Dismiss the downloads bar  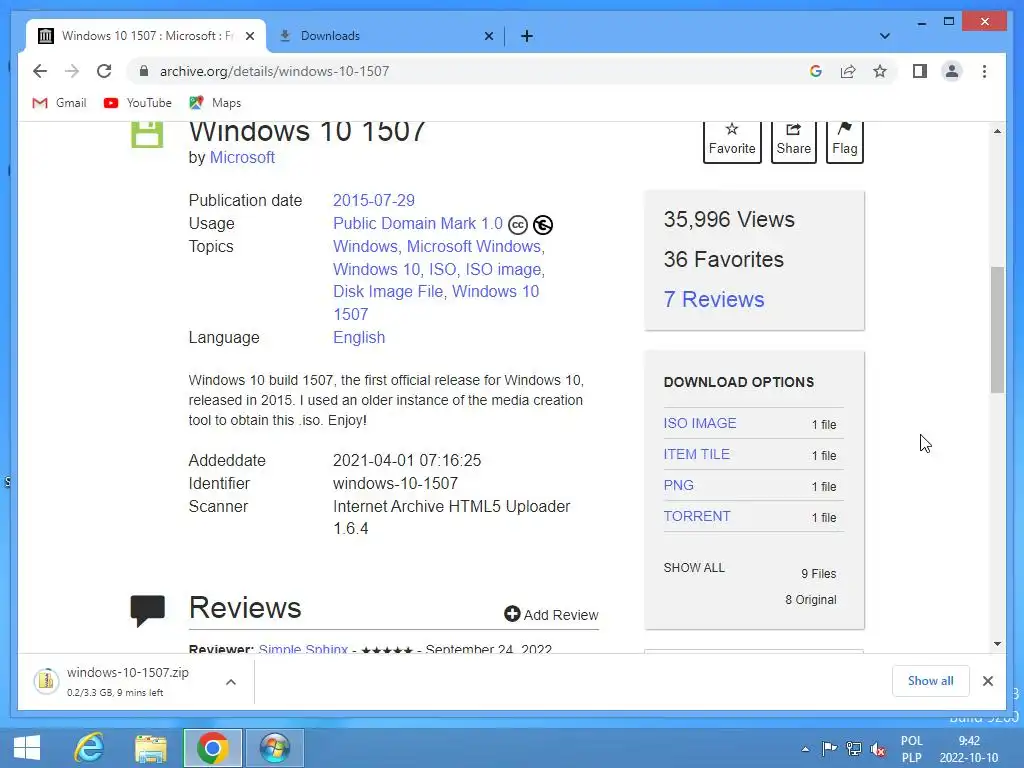point(987,681)
